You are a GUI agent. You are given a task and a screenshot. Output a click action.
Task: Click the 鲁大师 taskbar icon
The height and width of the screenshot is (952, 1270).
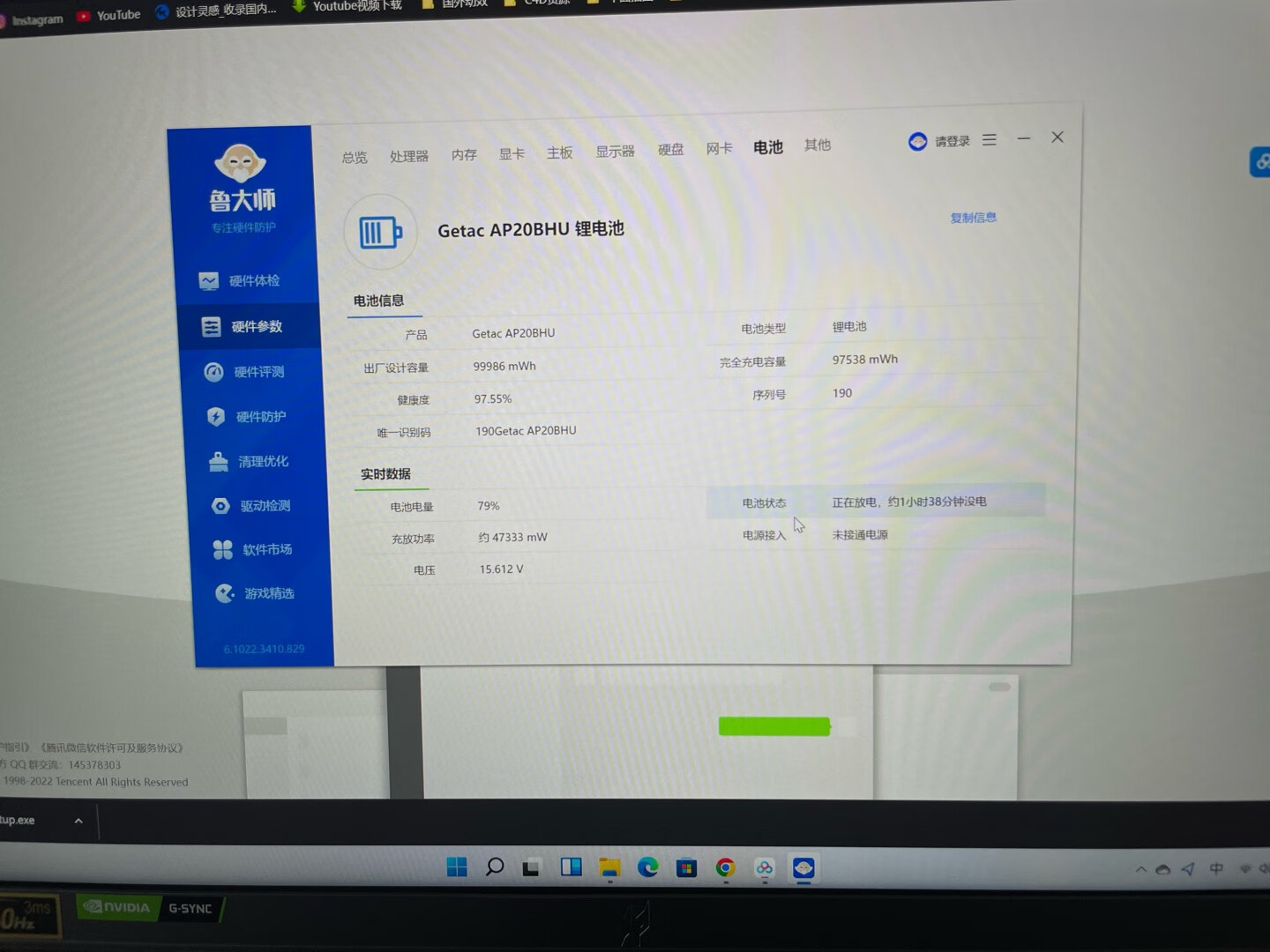point(803,868)
